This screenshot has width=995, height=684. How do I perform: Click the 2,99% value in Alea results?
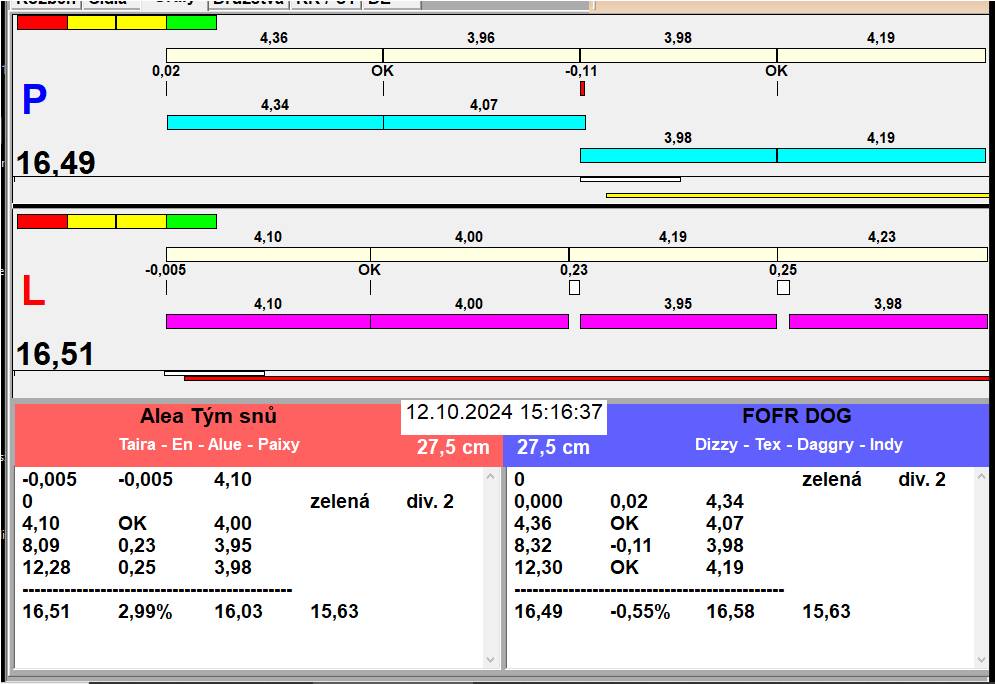[x=145, y=612]
